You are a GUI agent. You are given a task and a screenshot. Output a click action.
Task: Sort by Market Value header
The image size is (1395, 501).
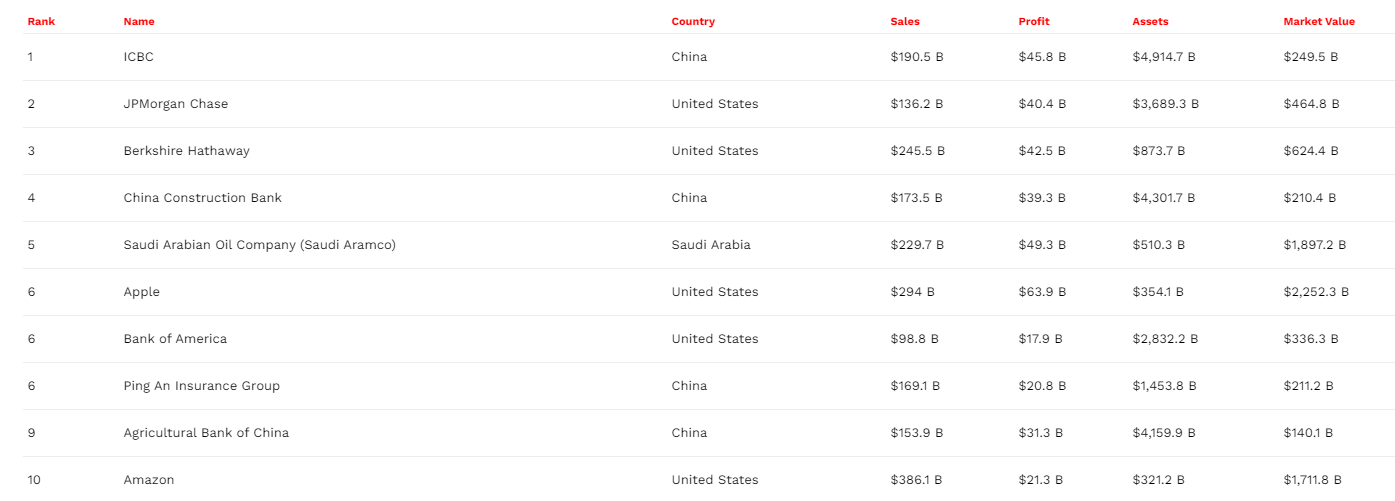[x=1319, y=21]
